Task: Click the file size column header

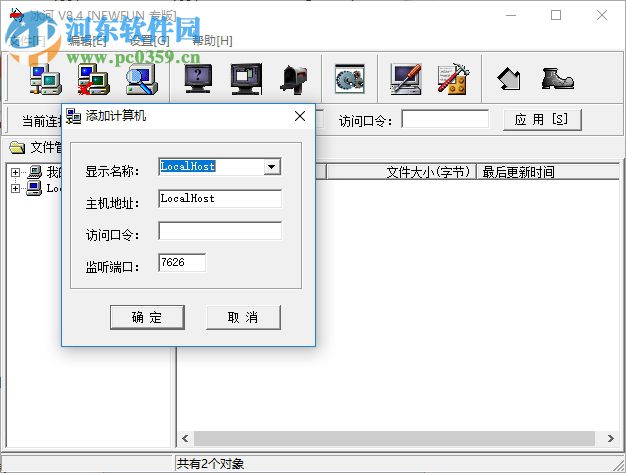Action: 401,172
